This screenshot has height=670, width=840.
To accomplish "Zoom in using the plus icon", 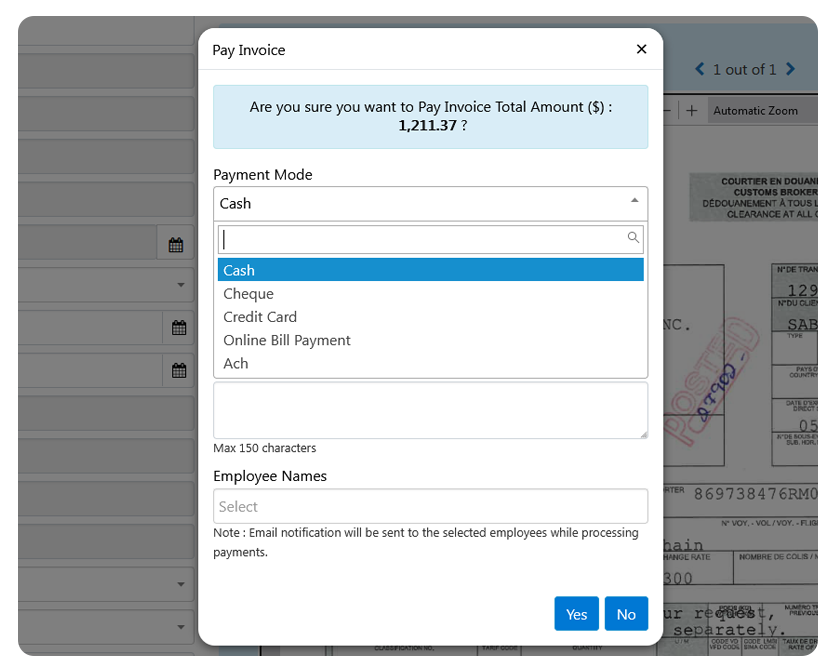I will (691, 110).
